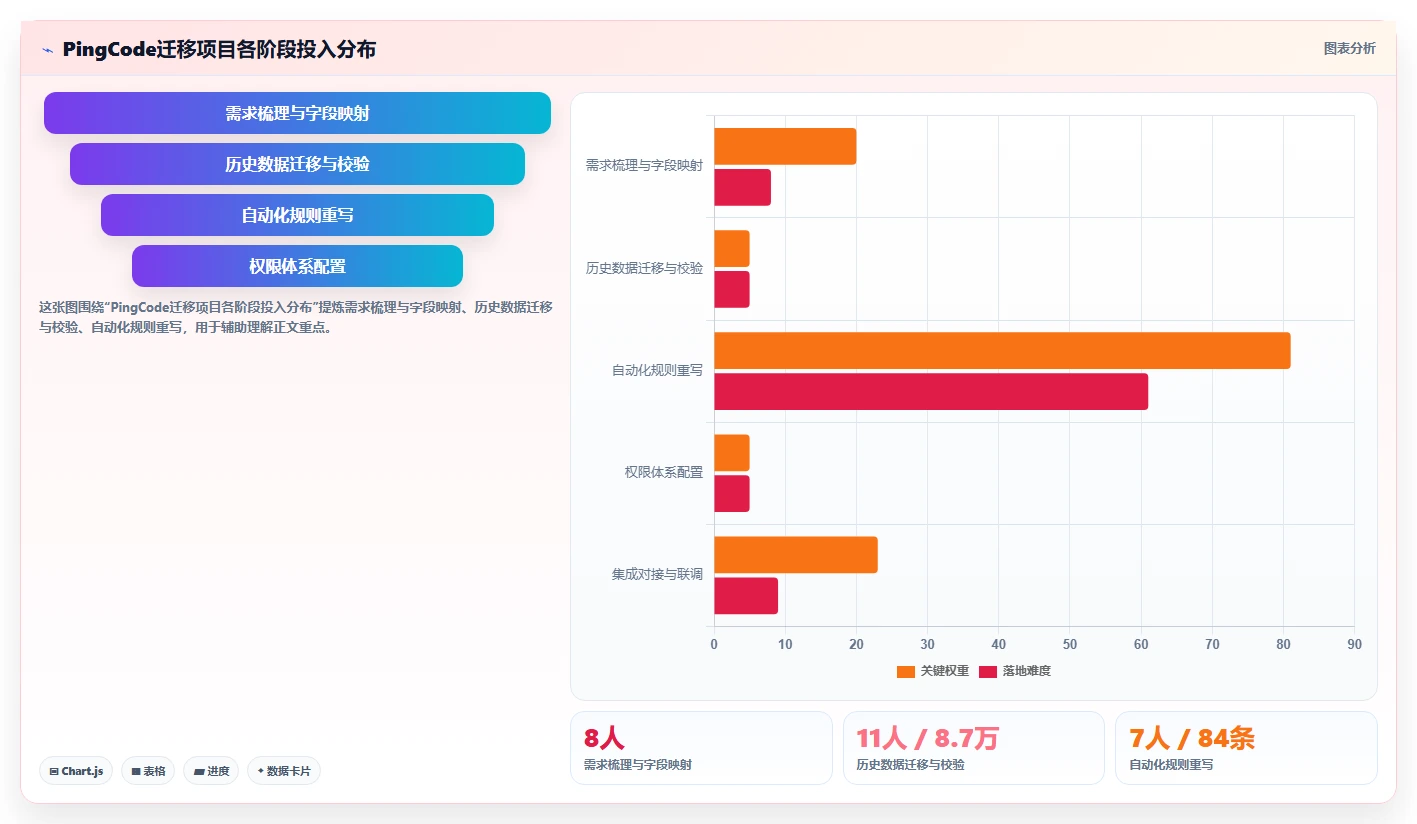The height and width of the screenshot is (824, 1417).
Task: Toggle the 落地难度 legend red swatch
Action: (x=988, y=671)
